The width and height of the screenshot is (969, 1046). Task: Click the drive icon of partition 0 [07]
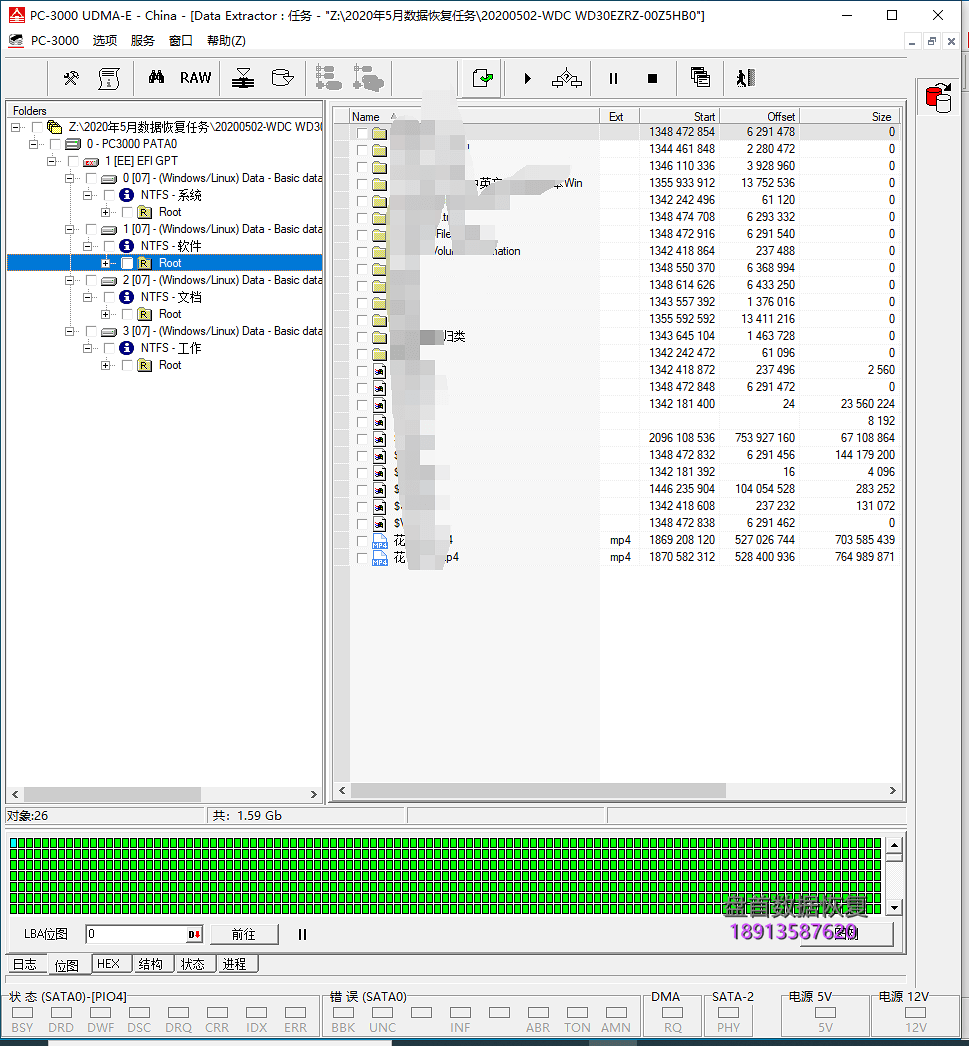109,178
